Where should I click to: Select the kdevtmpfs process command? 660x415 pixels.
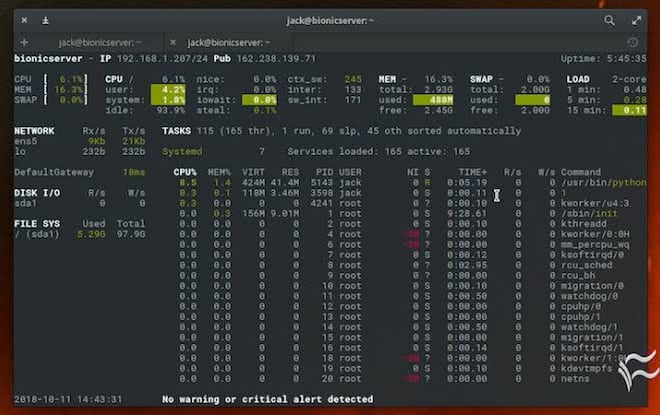(x=586, y=368)
